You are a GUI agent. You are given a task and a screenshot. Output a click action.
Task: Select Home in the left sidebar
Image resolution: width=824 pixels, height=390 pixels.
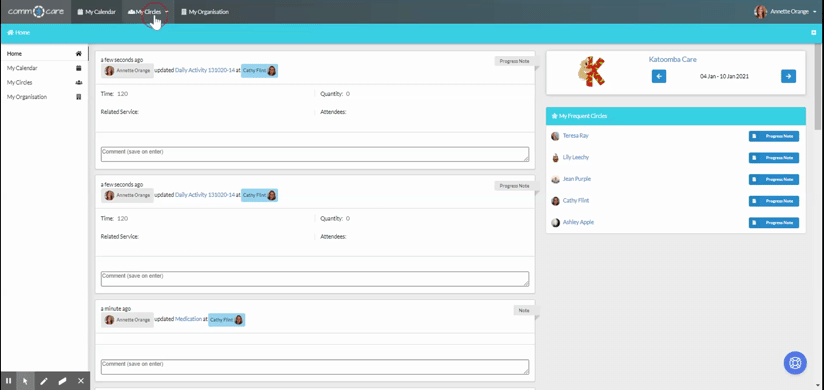tap(44, 54)
